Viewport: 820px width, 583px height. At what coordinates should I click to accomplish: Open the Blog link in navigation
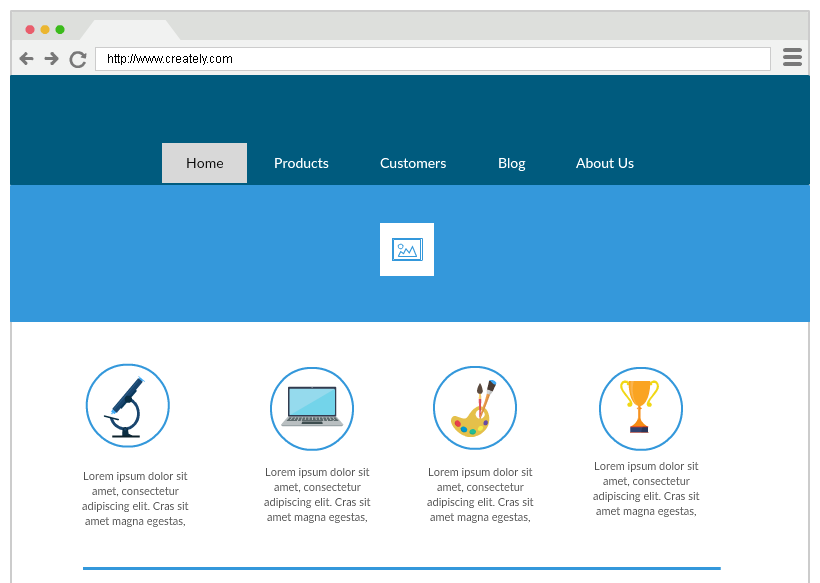pyautogui.click(x=511, y=163)
